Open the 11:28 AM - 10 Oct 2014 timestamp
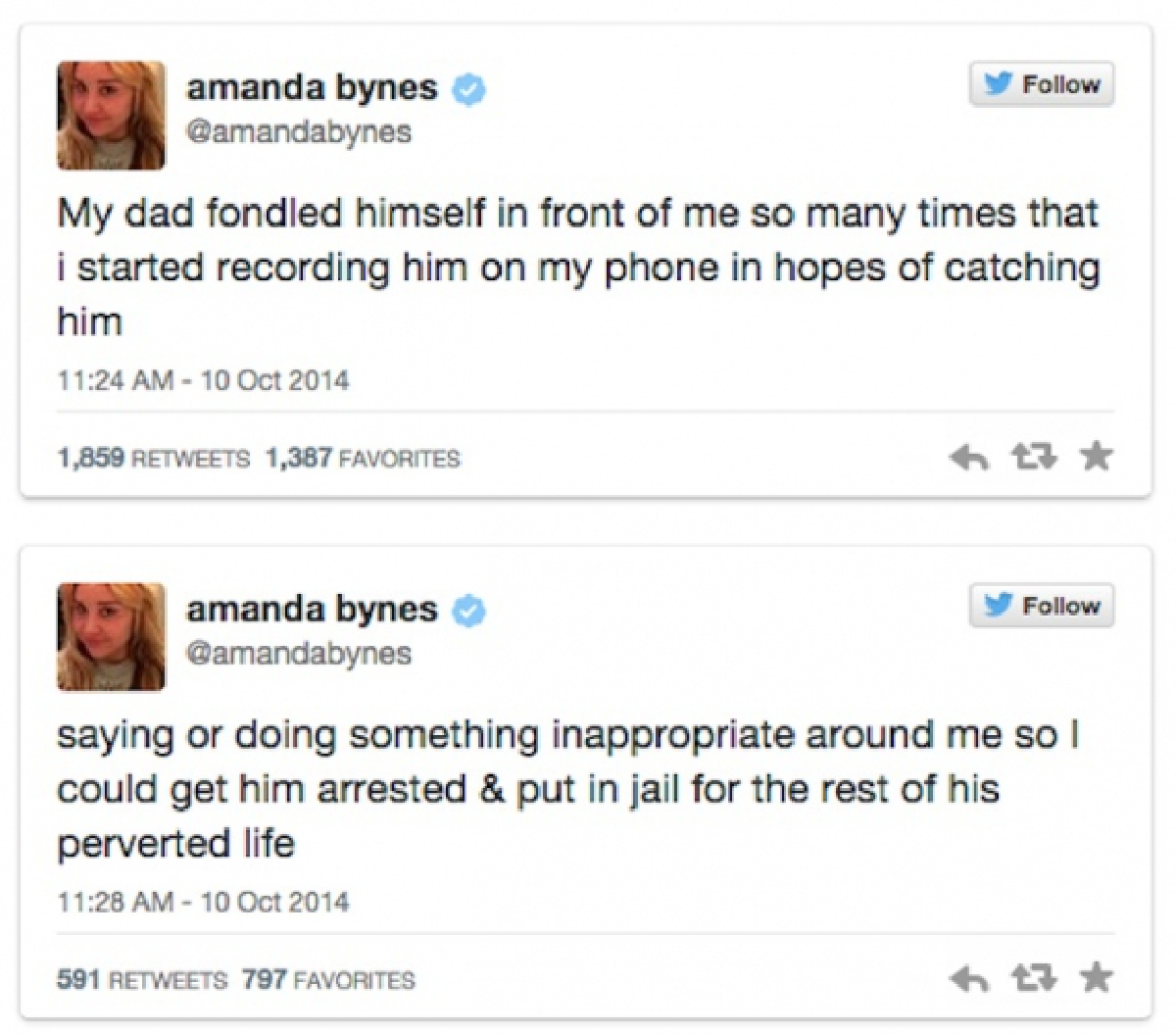The width and height of the screenshot is (1176, 1034). click(x=203, y=902)
